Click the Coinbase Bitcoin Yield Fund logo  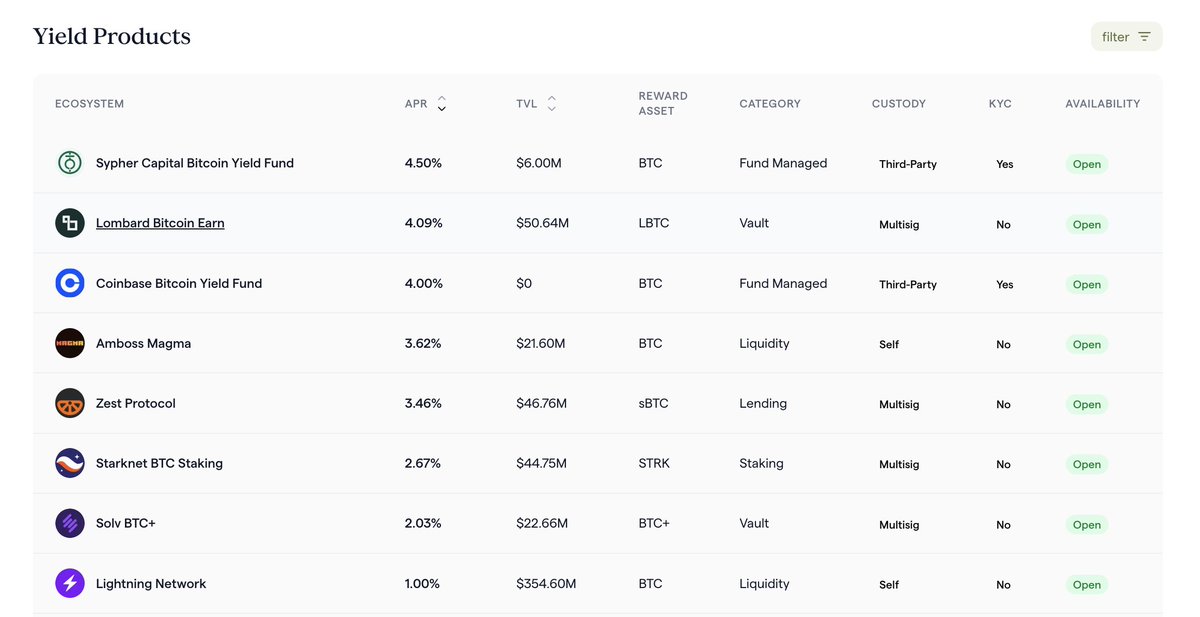tap(70, 283)
